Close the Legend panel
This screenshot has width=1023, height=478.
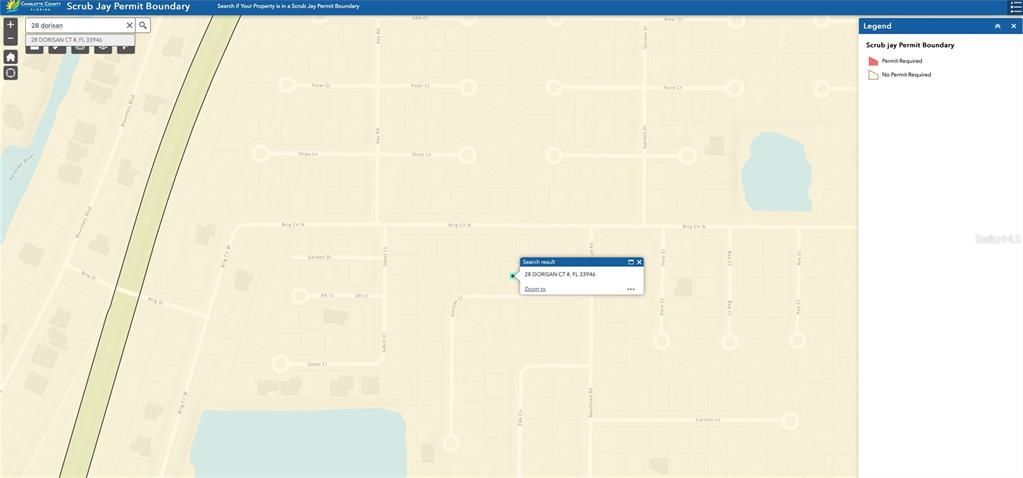1013,26
